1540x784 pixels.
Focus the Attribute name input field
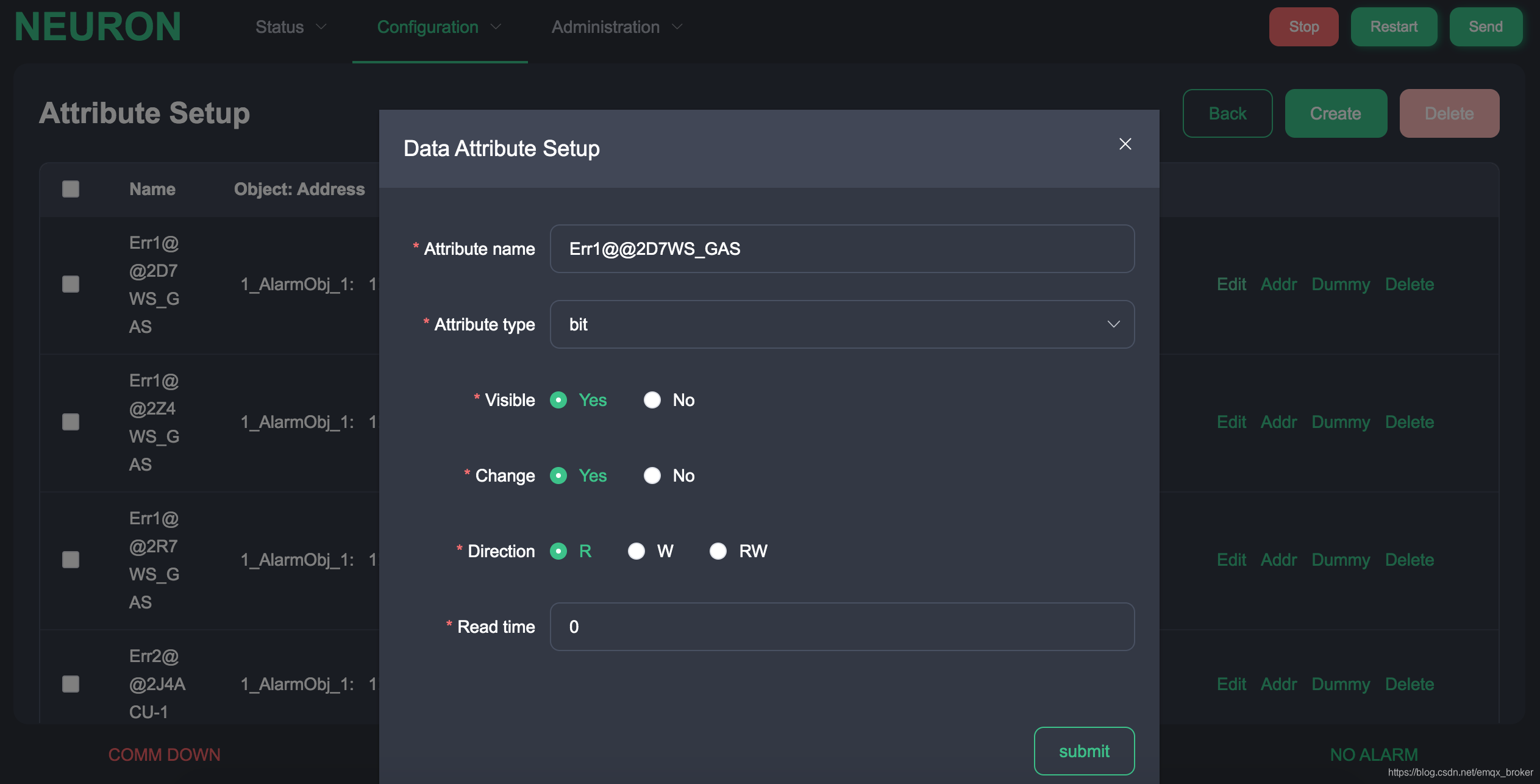(x=842, y=249)
